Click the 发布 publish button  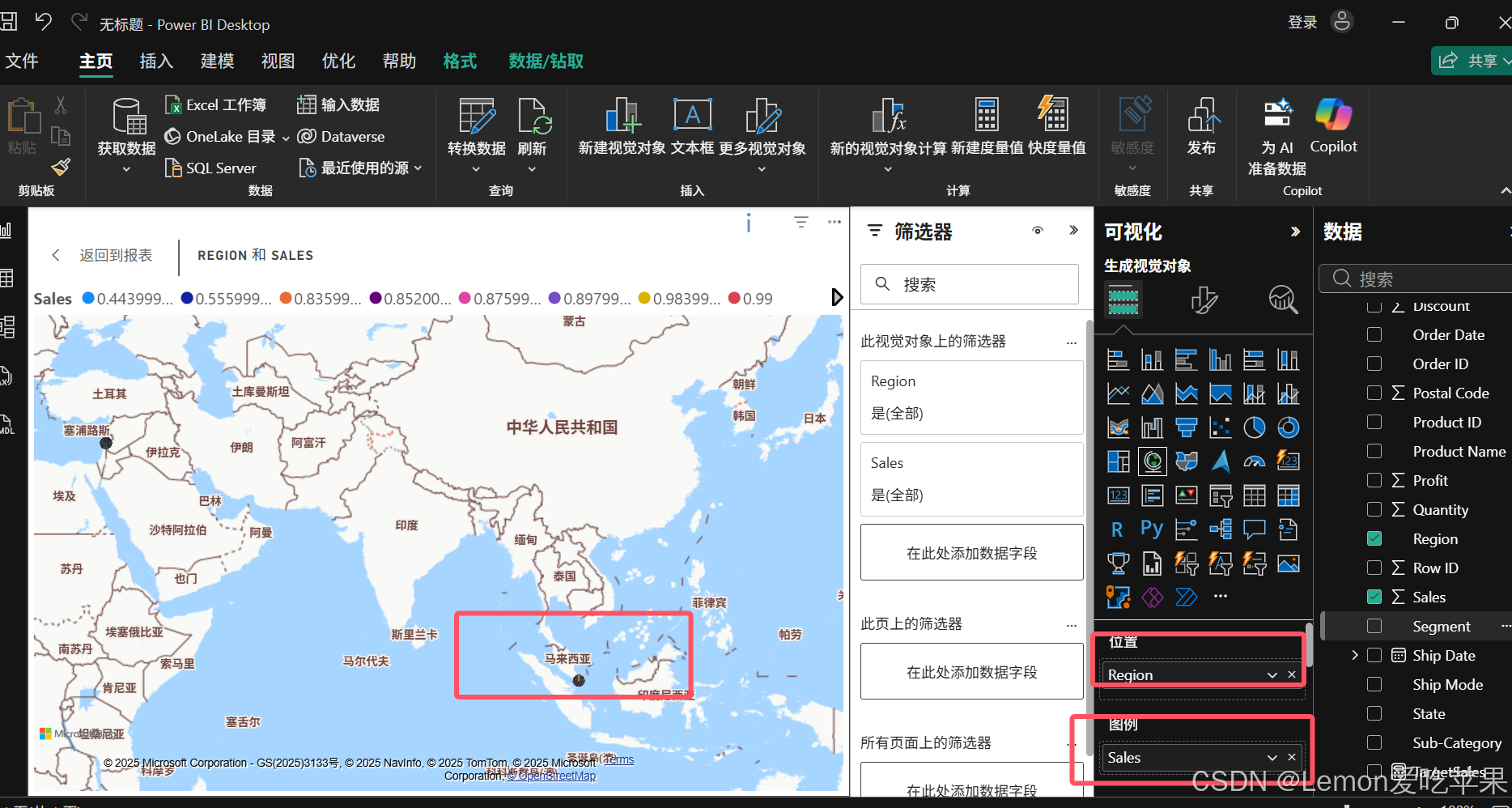pos(1202,125)
